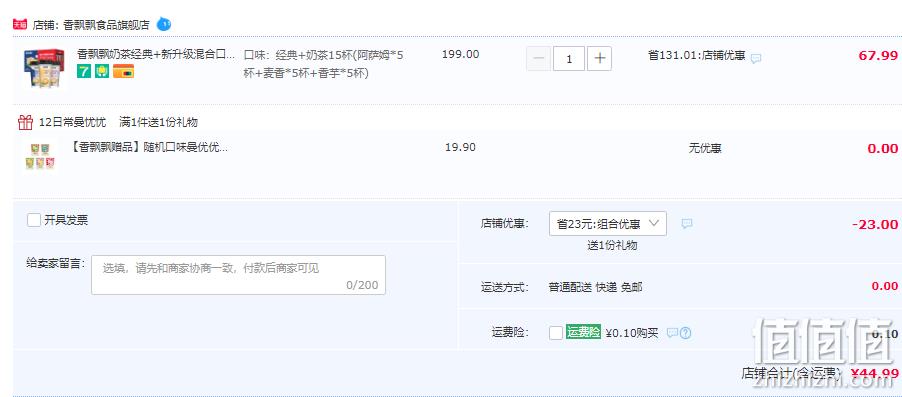902x397 pixels.
Task: Click the red Tmall logo beside the store name
Action: click(x=20, y=25)
